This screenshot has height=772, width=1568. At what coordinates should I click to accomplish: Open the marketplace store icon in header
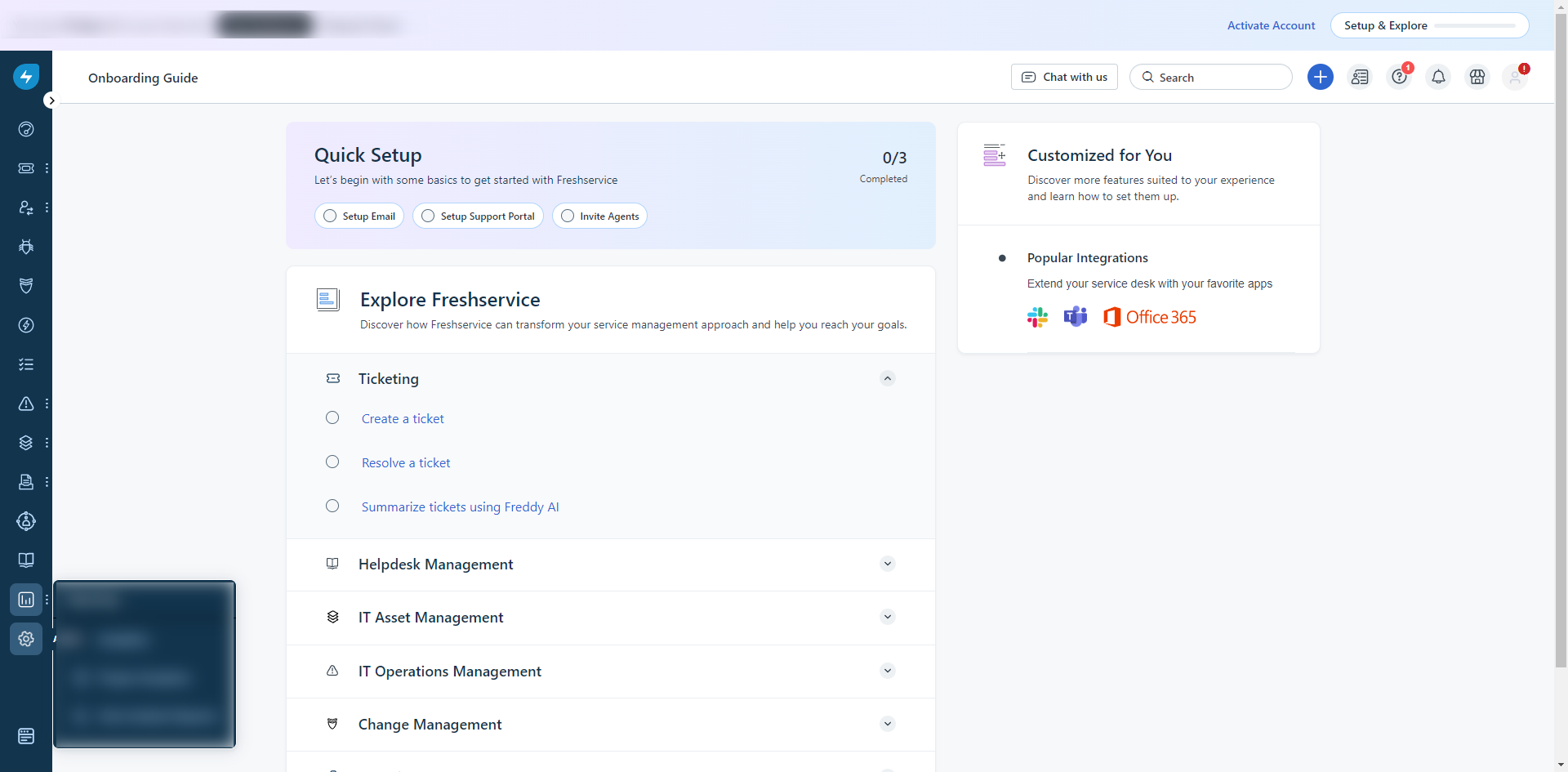click(x=1477, y=77)
